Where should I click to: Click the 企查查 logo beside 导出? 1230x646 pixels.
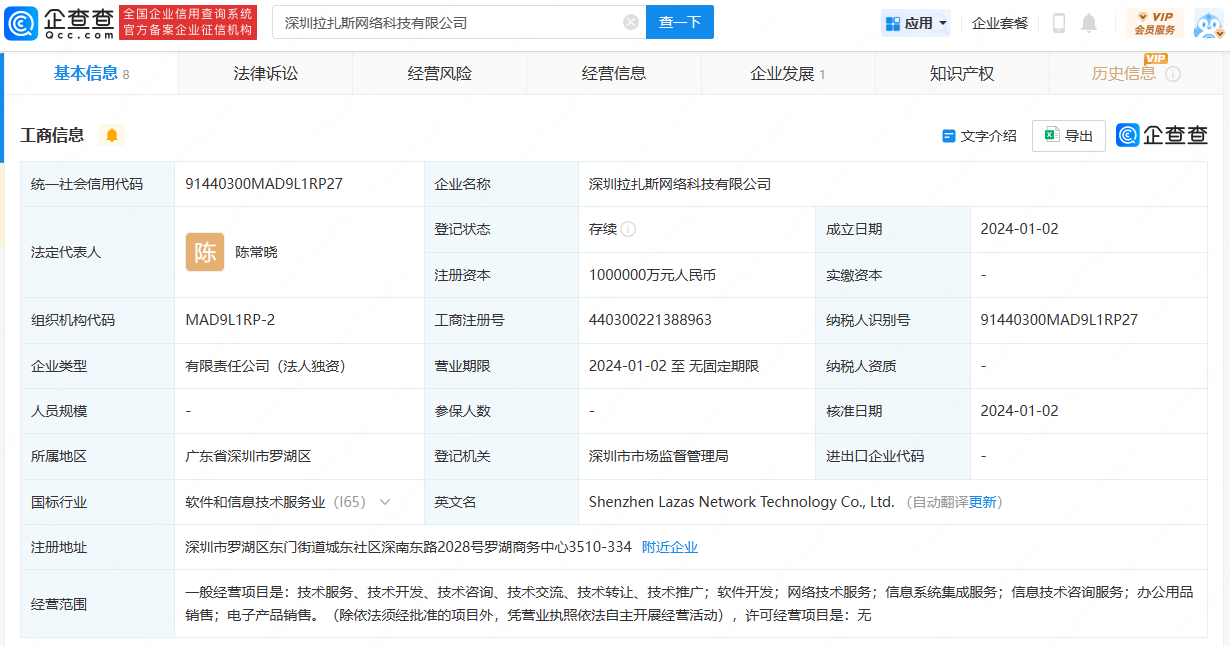(1162, 135)
